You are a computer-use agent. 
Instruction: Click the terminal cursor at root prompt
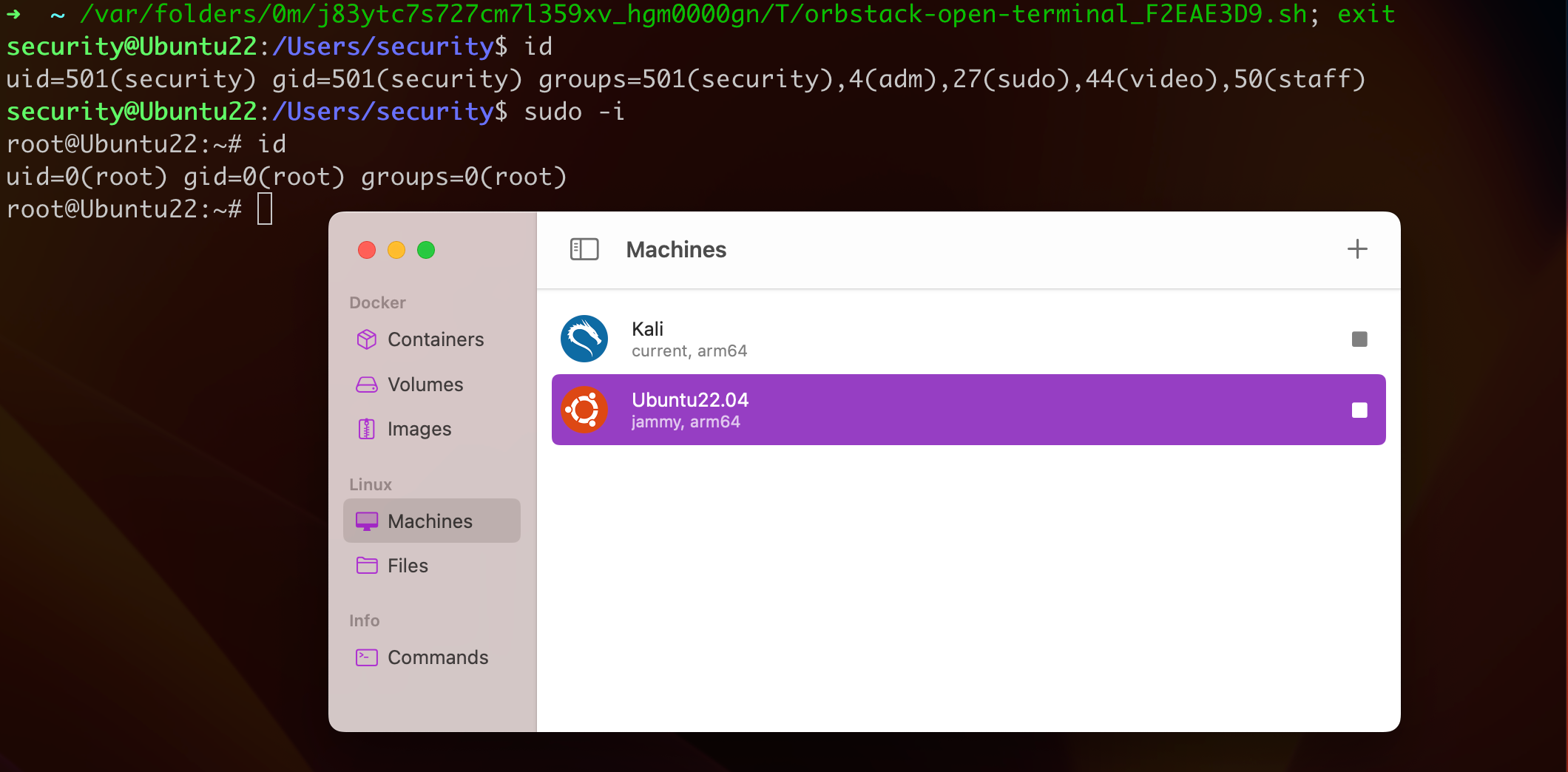265,209
